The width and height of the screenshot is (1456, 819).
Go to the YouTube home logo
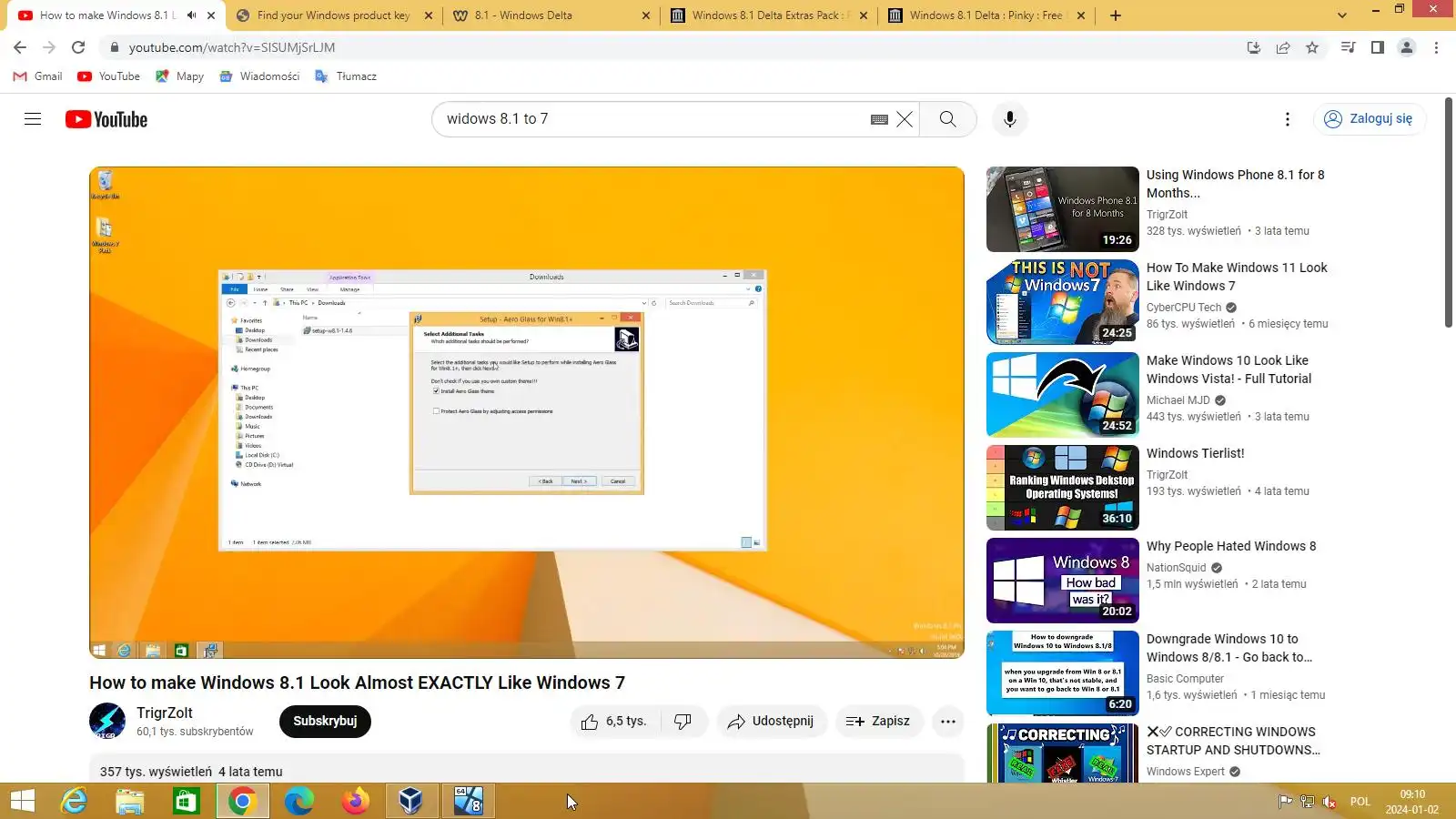[106, 119]
